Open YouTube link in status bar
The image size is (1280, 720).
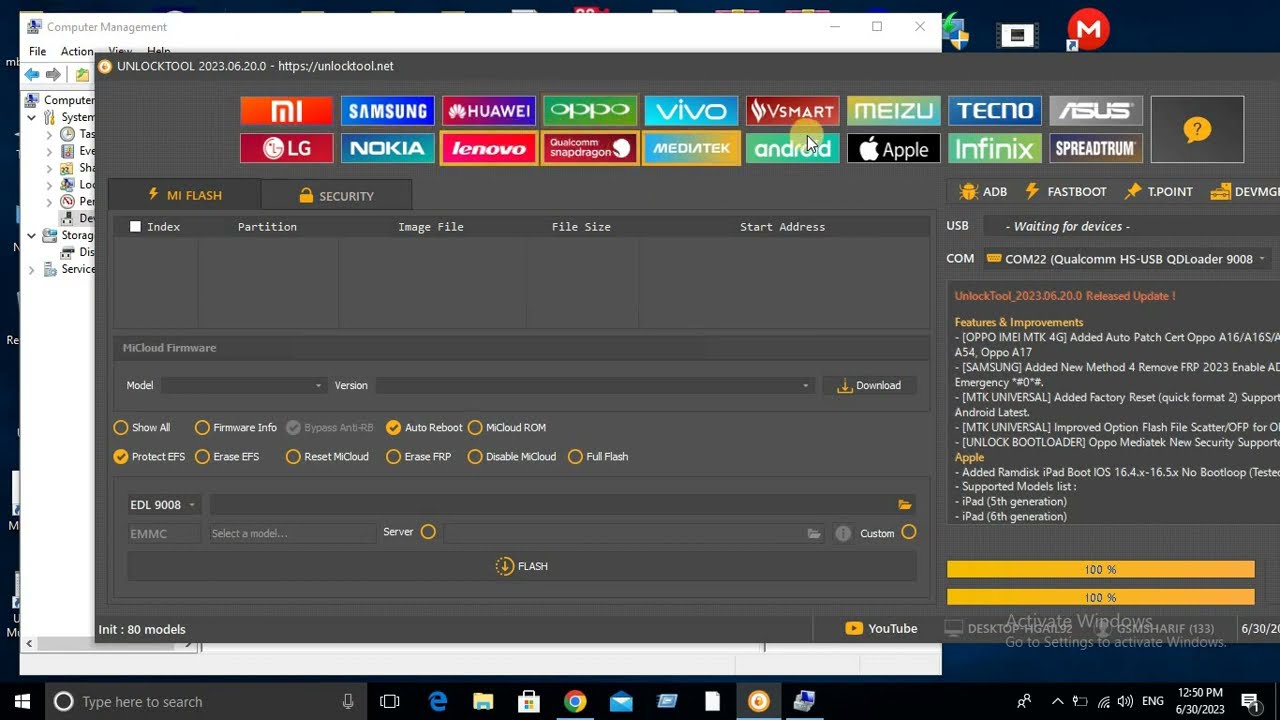point(881,629)
